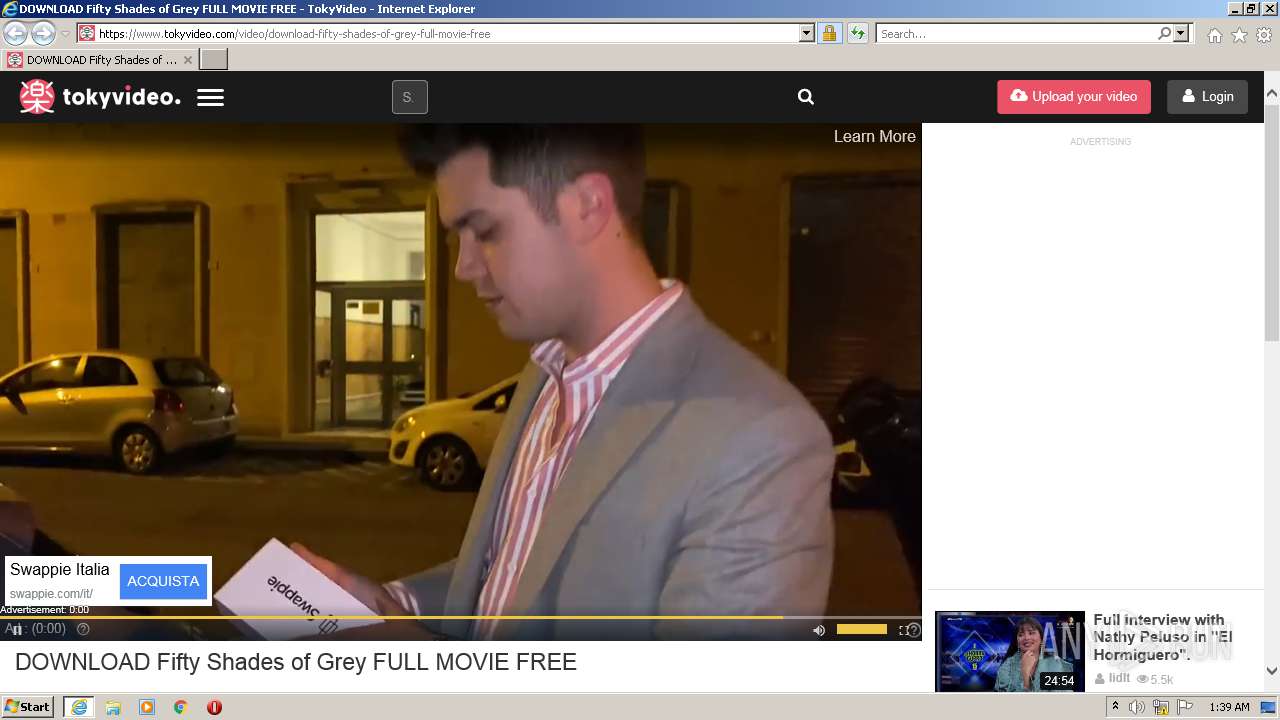Click Upload your video button
This screenshot has width=1280, height=720.
tap(1074, 97)
